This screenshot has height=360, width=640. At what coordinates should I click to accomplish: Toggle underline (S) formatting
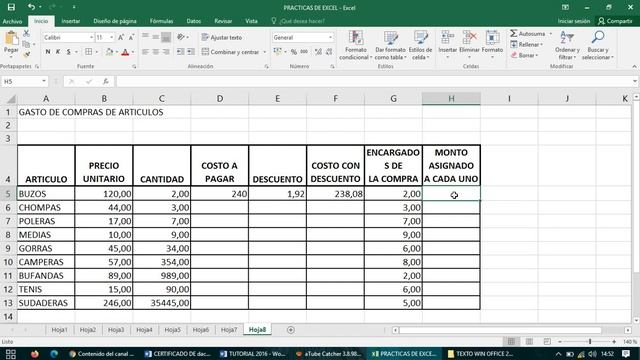point(69,52)
